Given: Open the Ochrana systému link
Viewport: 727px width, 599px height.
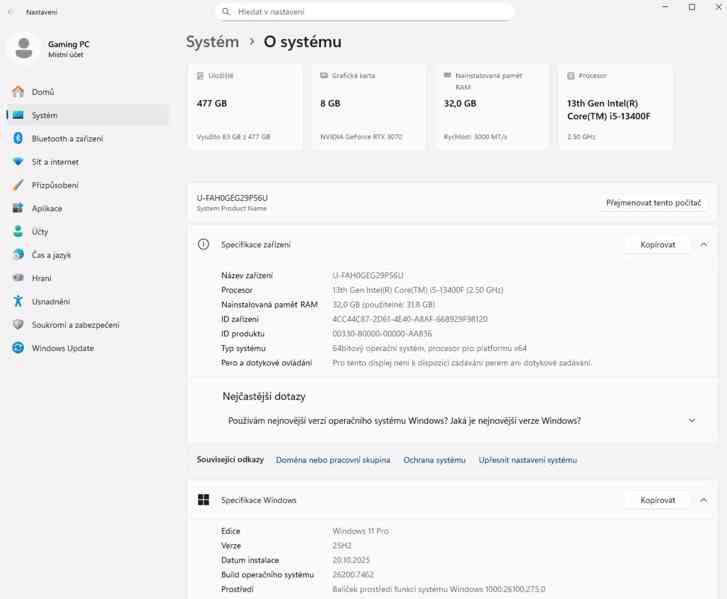Looking at the screenshot, I should [x=434, y=460].
